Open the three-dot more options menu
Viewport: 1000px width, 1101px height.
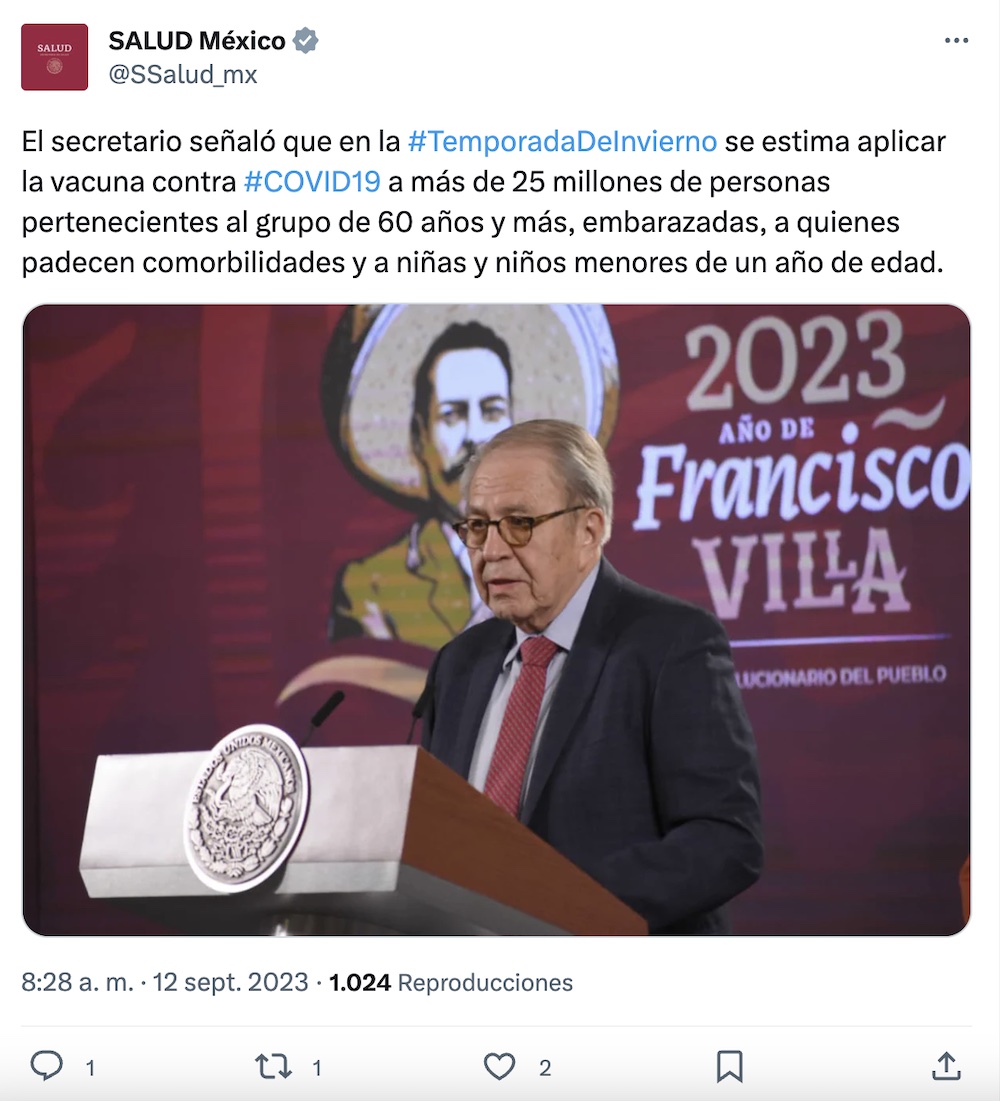(x=956, y=41)
